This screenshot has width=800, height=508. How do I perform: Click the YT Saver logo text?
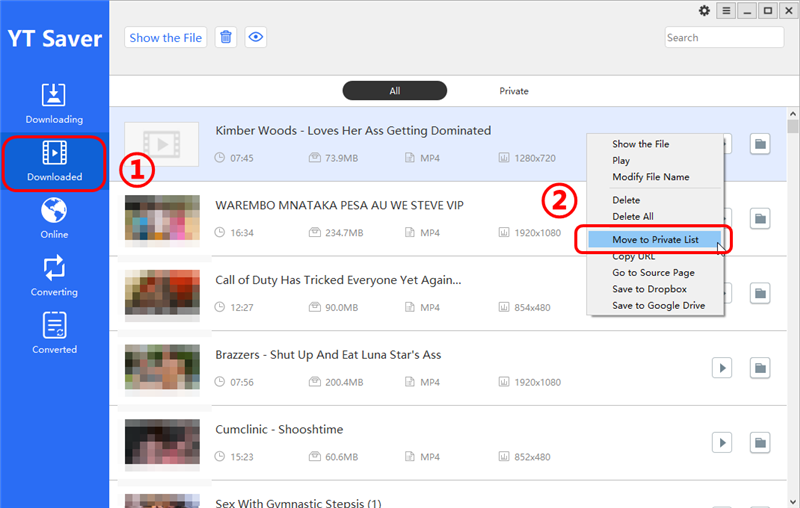pyautogui.click(x=54, y=39)
